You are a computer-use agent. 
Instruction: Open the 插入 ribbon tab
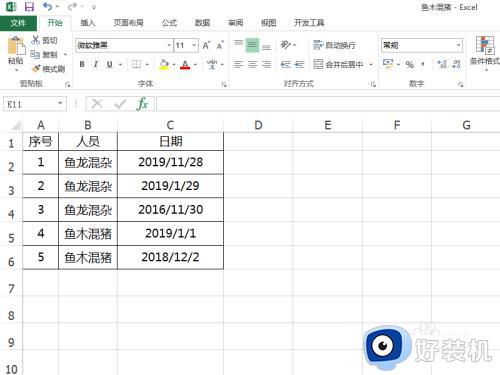tap(88, 23)
